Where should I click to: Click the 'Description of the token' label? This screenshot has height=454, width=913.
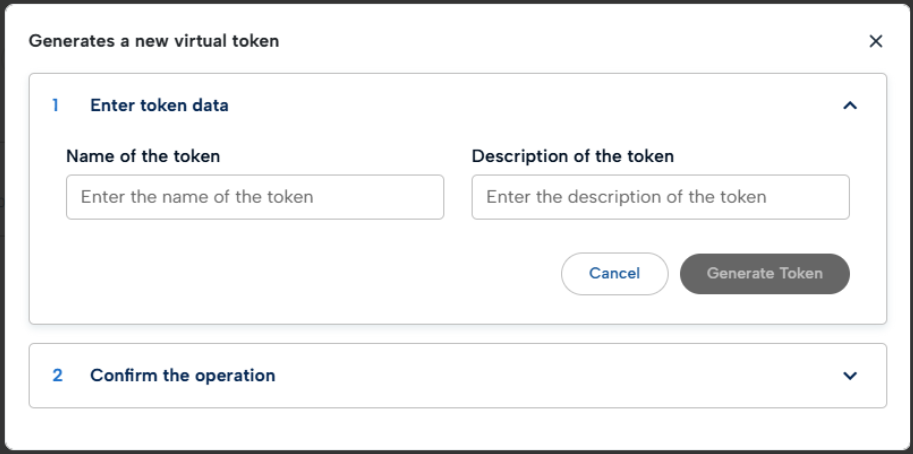(572, 156)
